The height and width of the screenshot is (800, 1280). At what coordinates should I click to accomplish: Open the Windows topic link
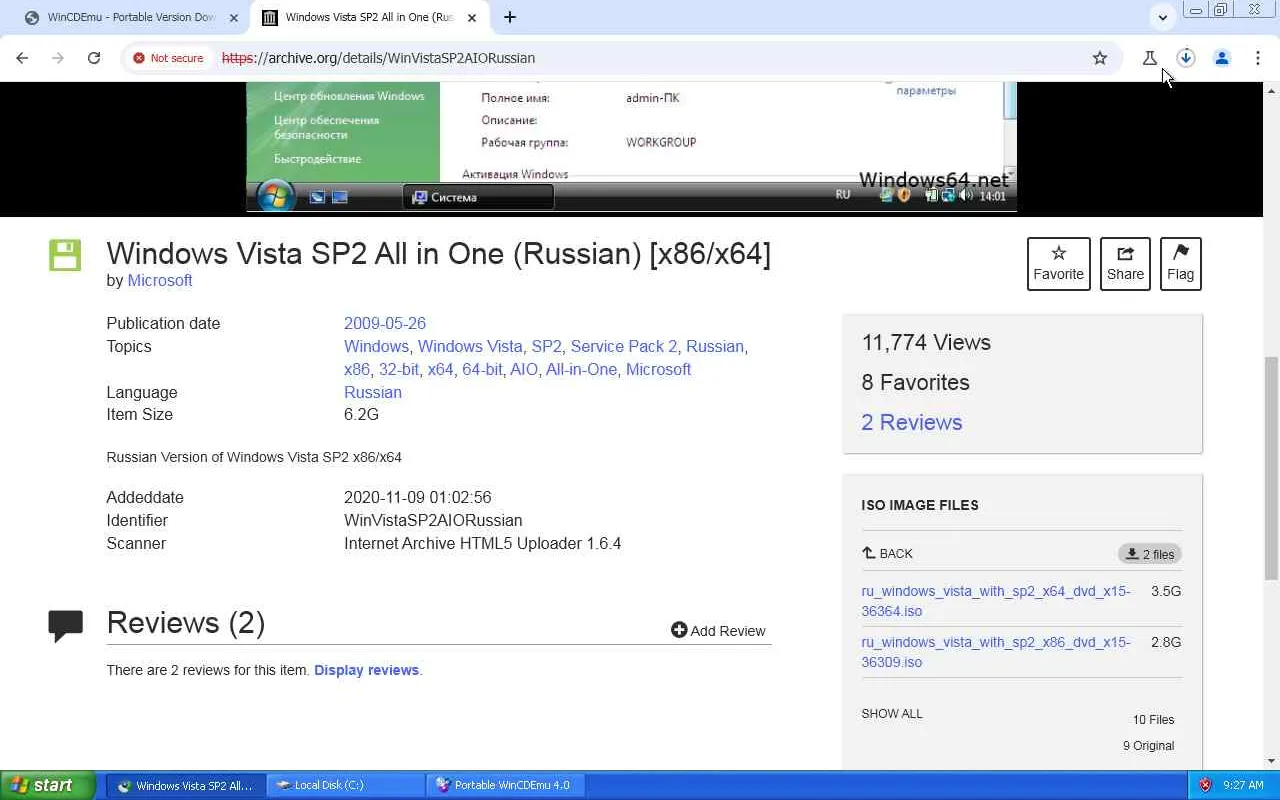(x=376, y=346)
